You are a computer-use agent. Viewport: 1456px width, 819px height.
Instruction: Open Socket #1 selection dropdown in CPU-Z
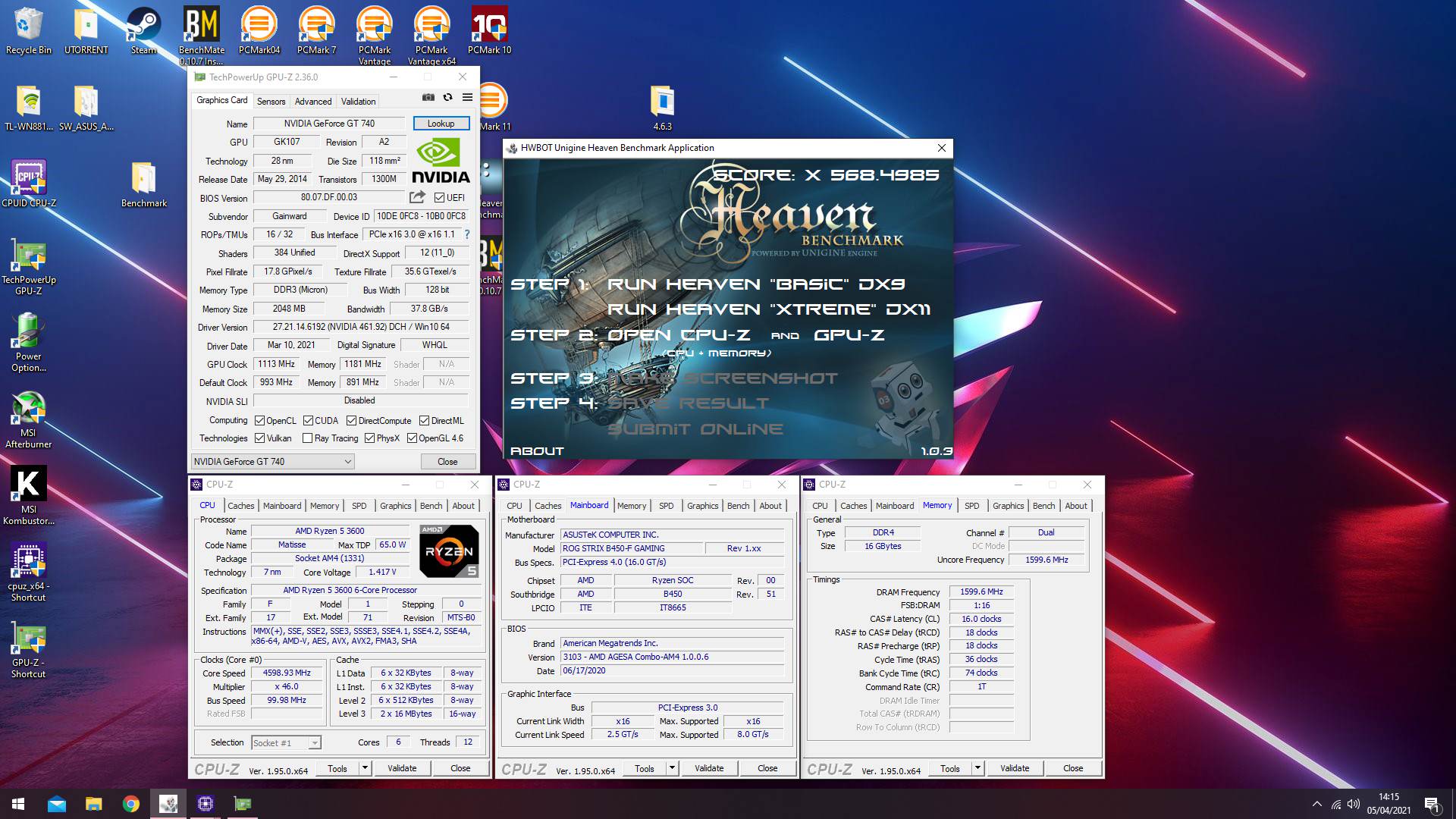pos(286,742)
